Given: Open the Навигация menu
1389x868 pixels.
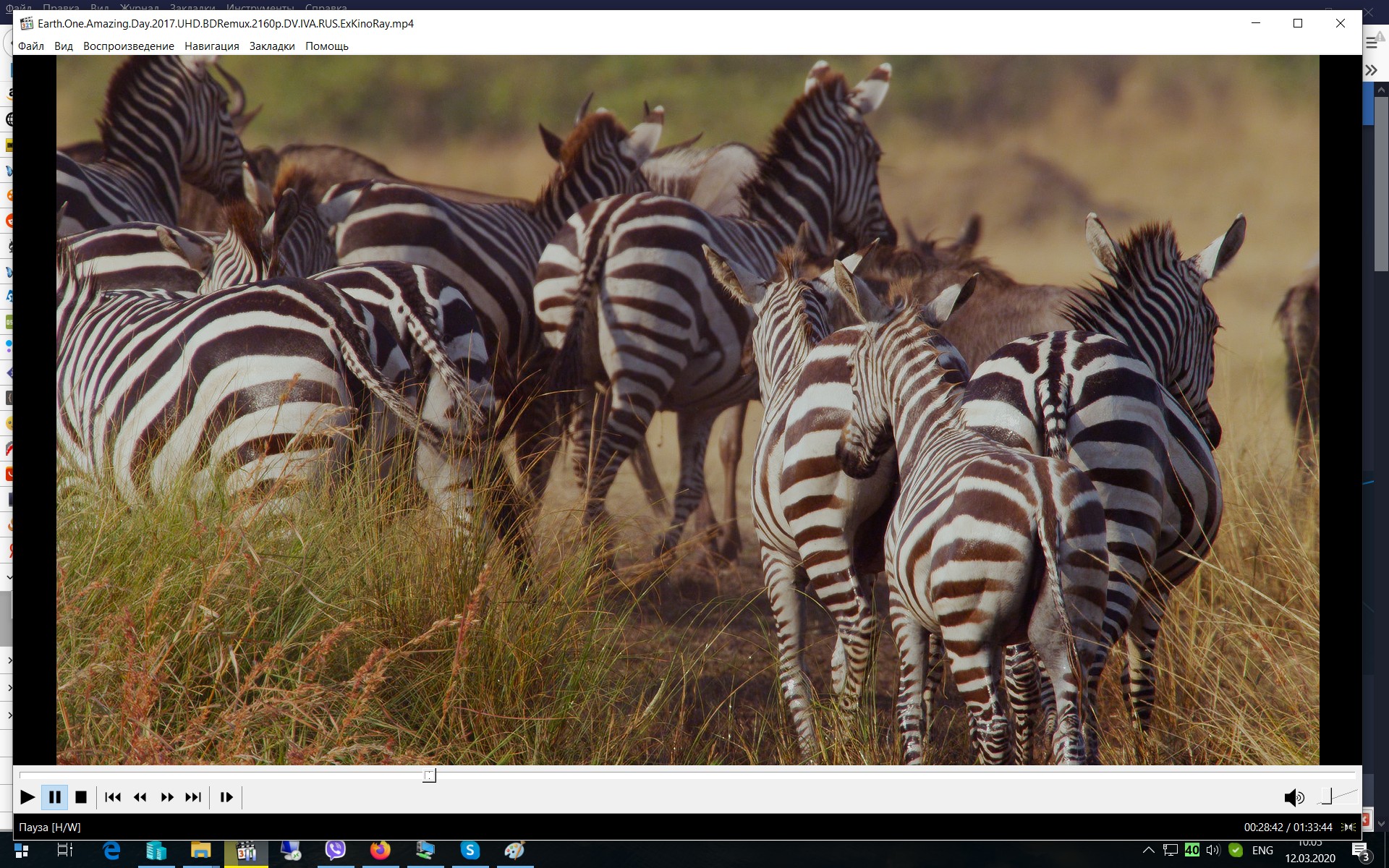Looking at the screenshot, I should click(211, 46).
